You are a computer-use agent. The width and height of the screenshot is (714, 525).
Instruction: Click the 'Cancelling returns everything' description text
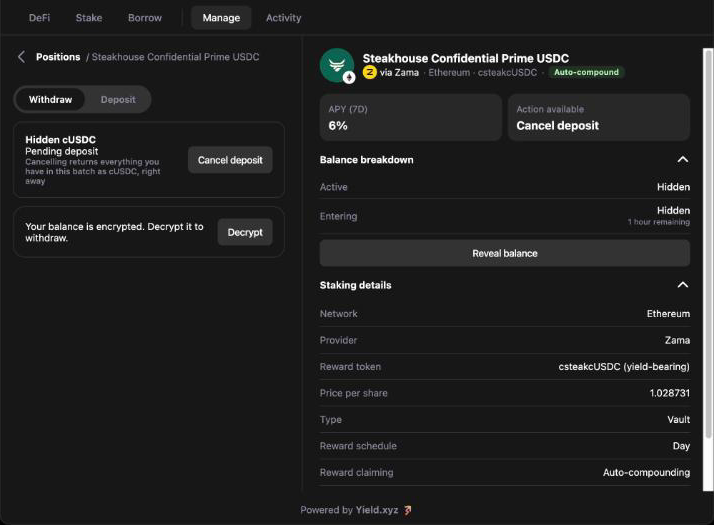click(x=92, y=171)
